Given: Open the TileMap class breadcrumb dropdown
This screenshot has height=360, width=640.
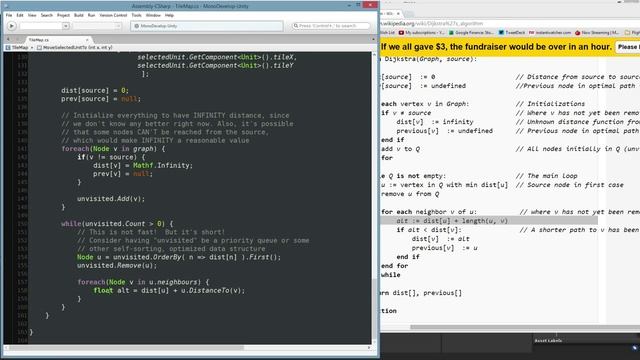Looking at the screenshot, I should click(19, 47).
